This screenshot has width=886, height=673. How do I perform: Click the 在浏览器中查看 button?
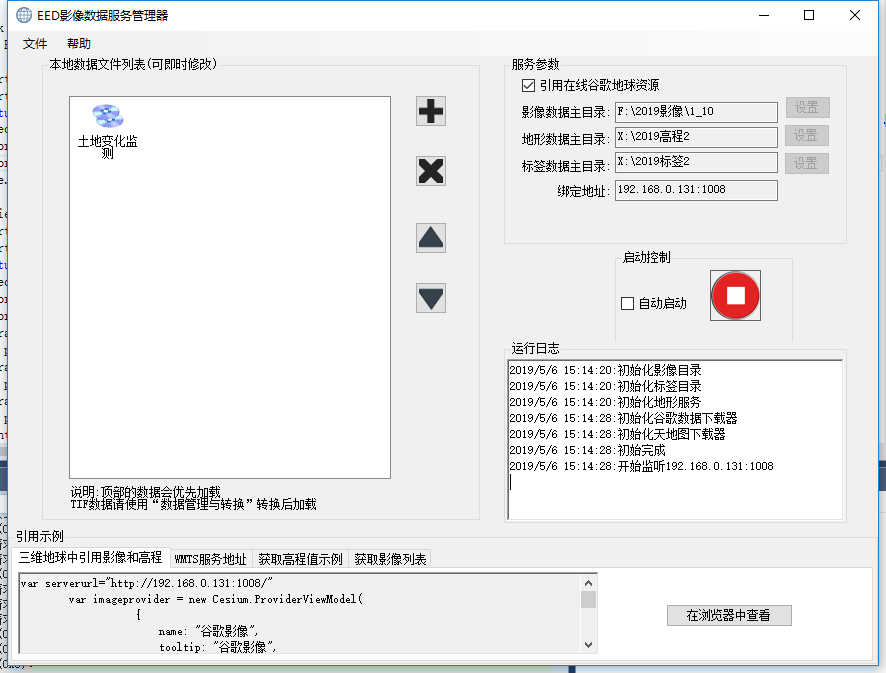729,615
